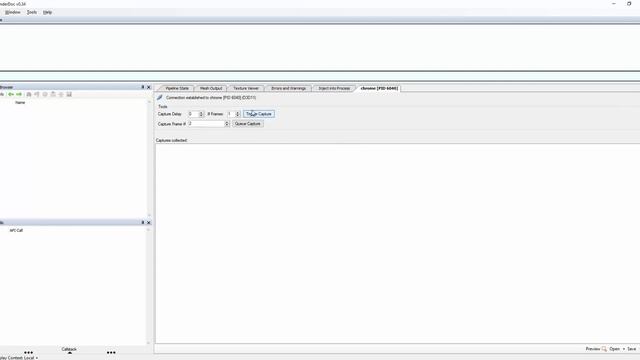The width and height of the screenshot is (640, 360).
Task: Switch to the Errors and Warnings tab
Action: point(289,88)
